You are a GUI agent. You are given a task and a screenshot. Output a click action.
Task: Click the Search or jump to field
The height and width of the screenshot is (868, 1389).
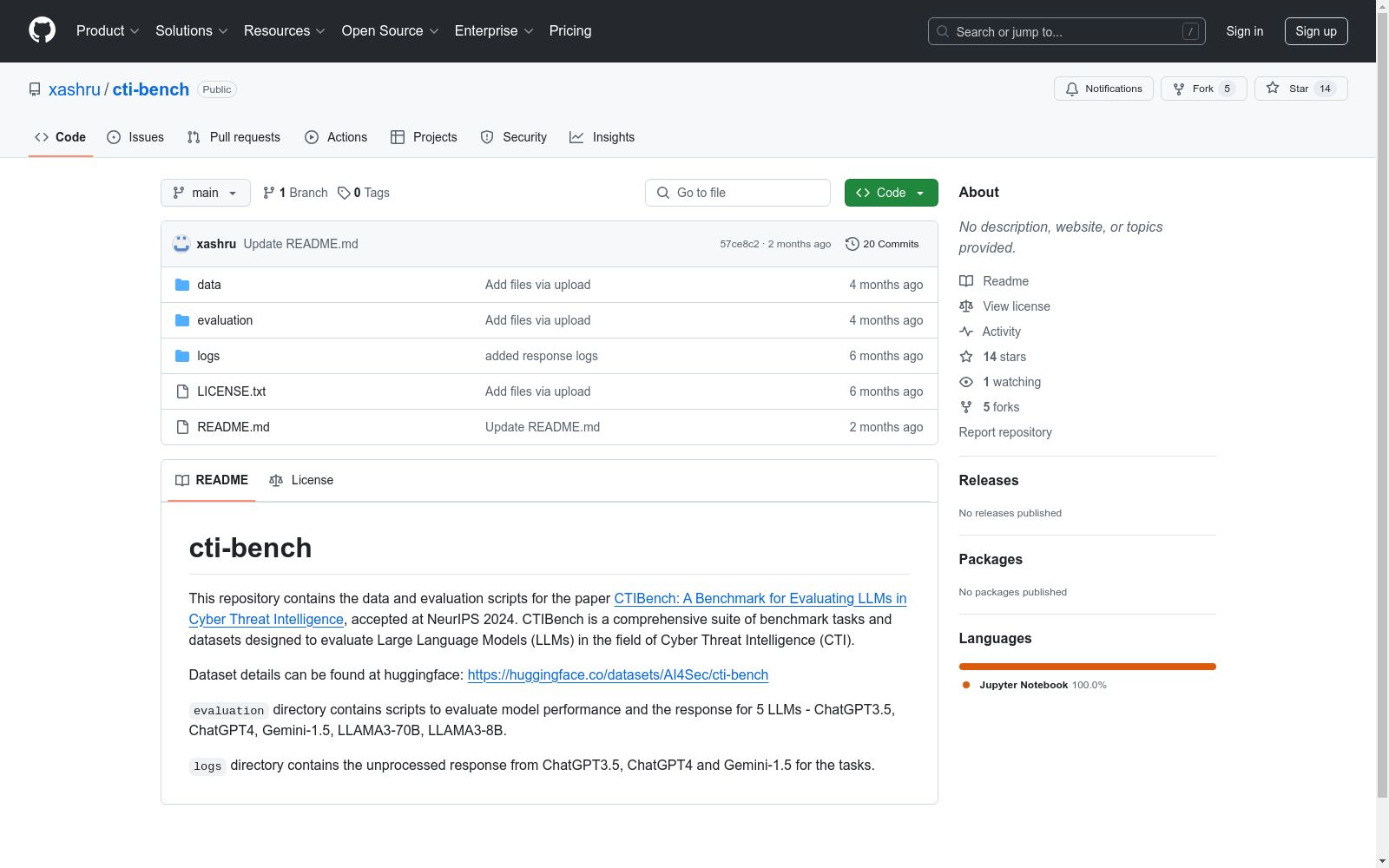pyautogui.click(x=1067, y=31)
